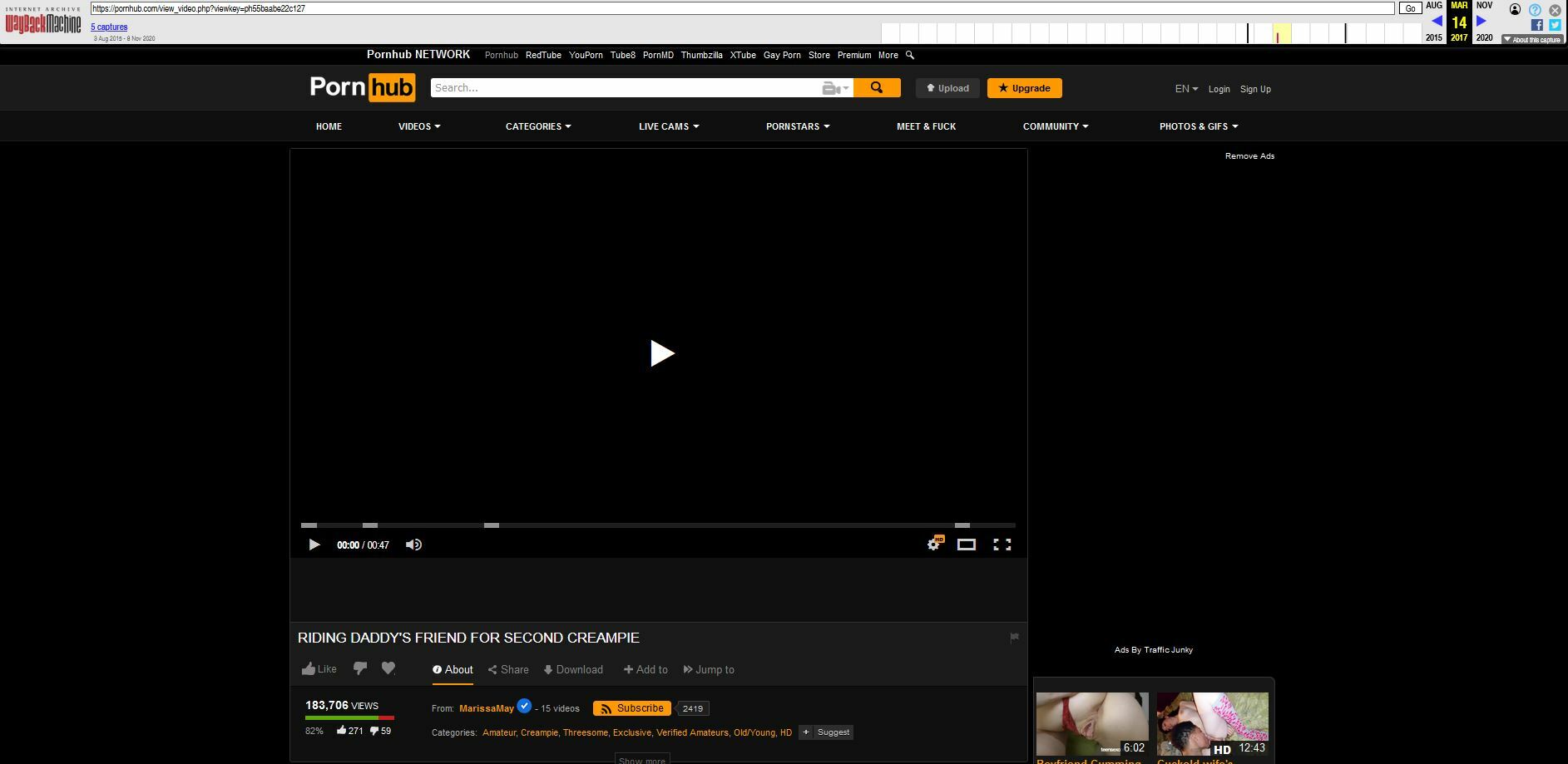Click the Wayback Go button

1410,8
